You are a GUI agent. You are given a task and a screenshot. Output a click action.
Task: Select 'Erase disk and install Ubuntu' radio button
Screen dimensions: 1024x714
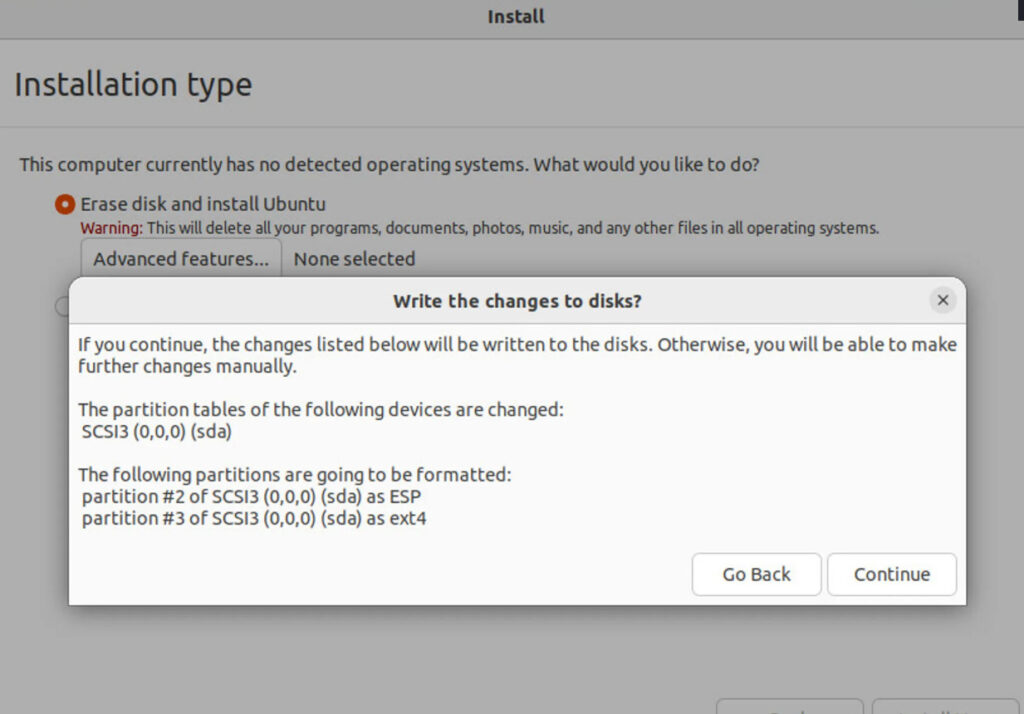click(x=65, y=204)
